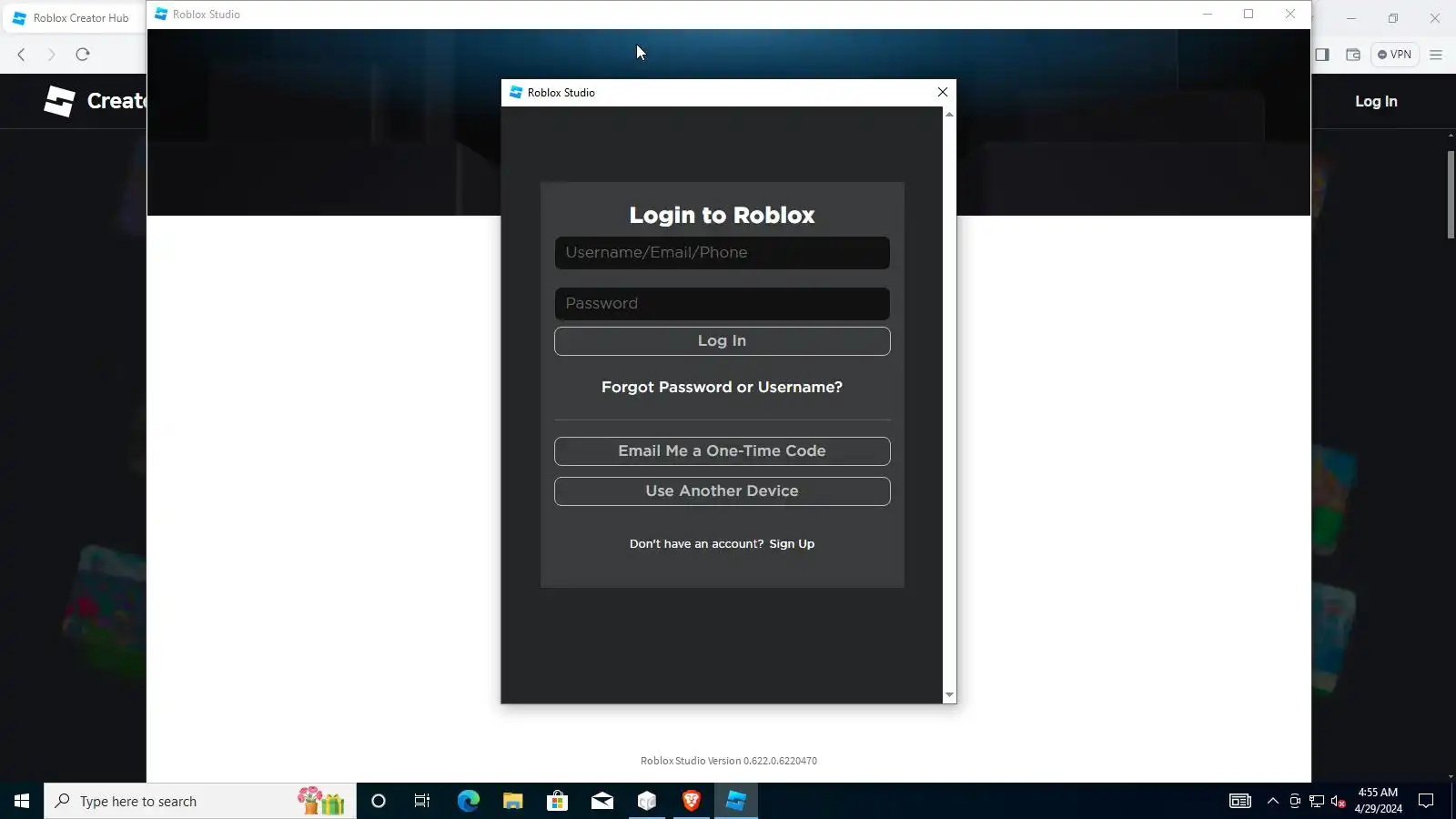
Task: Open Microsoft Store from taskbar
Action: [x=557, y=801]
